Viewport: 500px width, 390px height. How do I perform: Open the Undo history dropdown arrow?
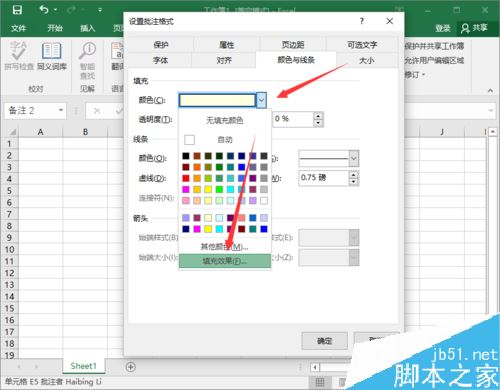pos(55,10)
